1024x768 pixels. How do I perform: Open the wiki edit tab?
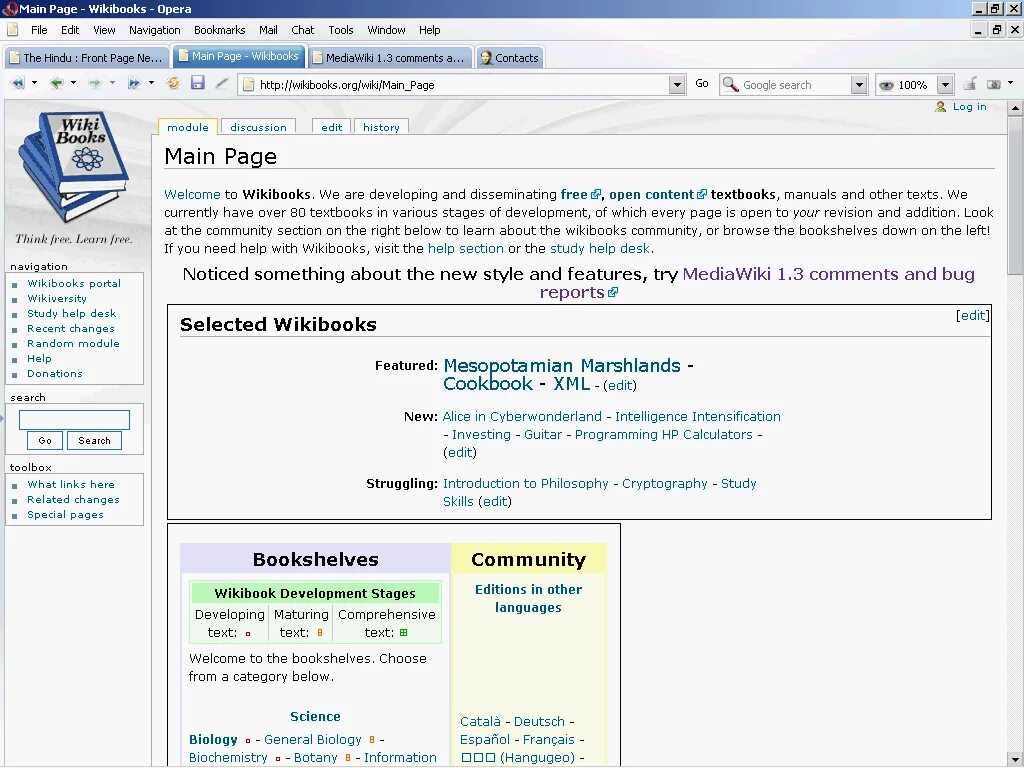pyautogui.click(x=332, y=127)
